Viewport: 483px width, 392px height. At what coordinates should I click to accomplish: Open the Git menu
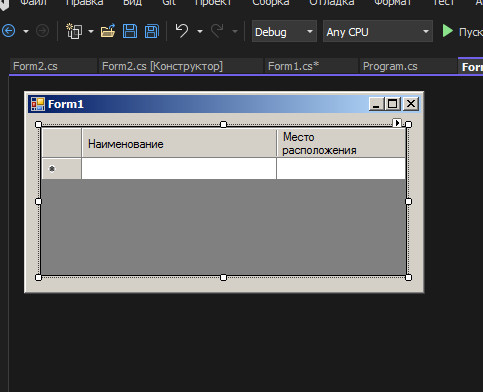click(169, 3)
